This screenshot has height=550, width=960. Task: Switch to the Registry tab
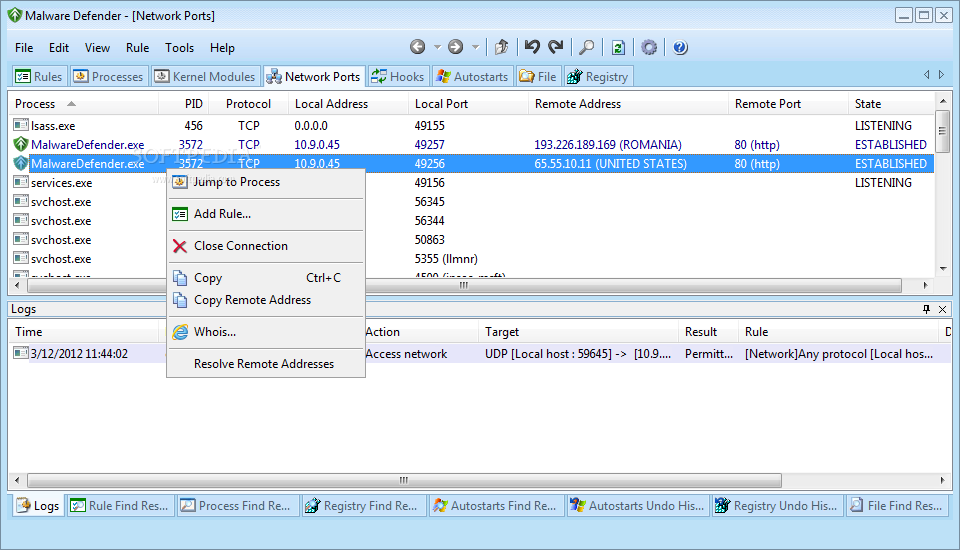click(598, 77)
